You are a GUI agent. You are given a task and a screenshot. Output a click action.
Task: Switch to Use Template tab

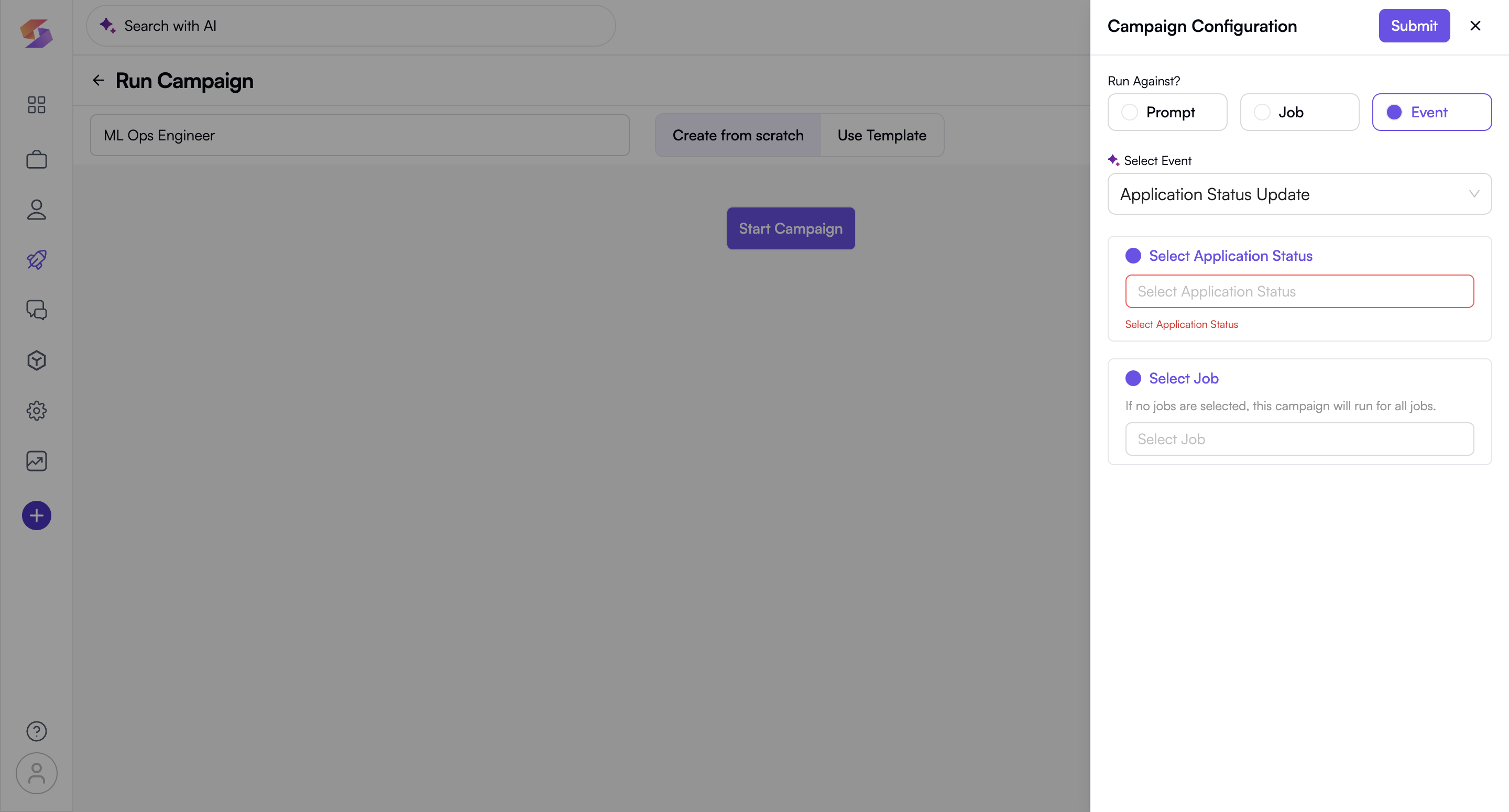[x=882, y=135]
